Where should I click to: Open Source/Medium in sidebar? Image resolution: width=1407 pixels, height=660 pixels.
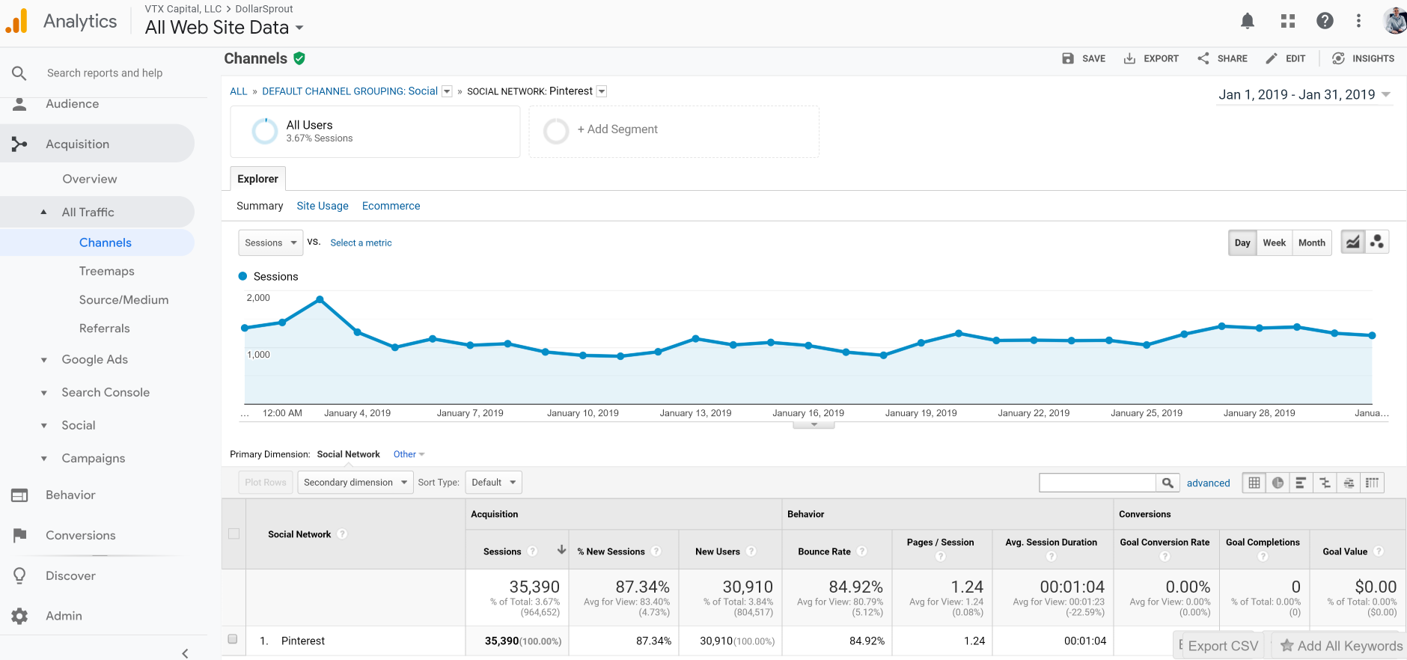point(124,300)
